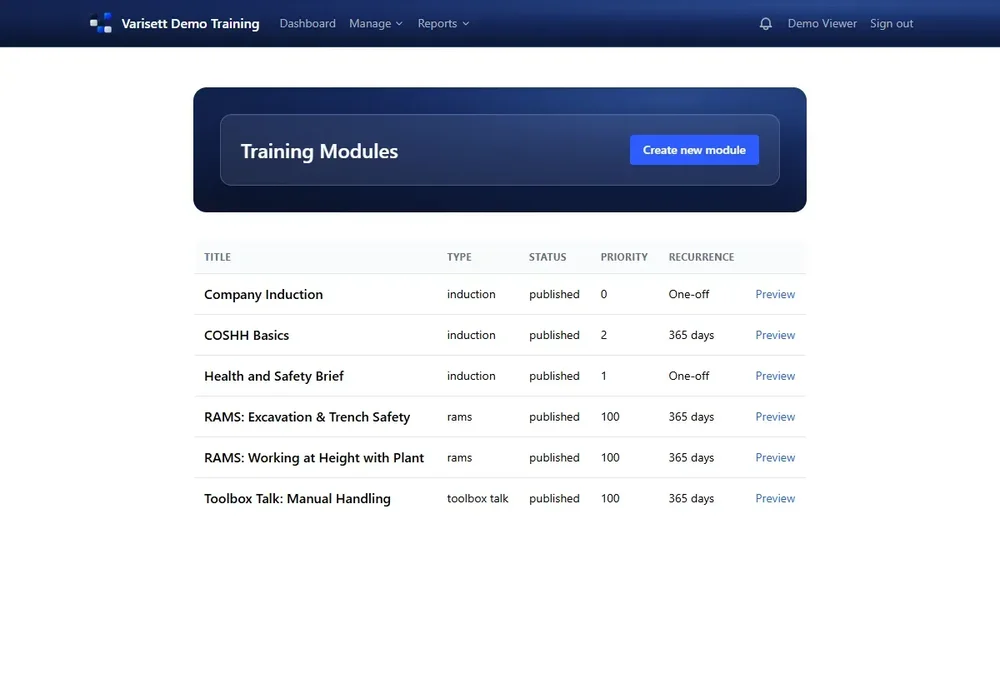Select RAMS: Excavation & Trench Safety title
The width and height of the screenshot is (1000, 683).
[307, 417]
